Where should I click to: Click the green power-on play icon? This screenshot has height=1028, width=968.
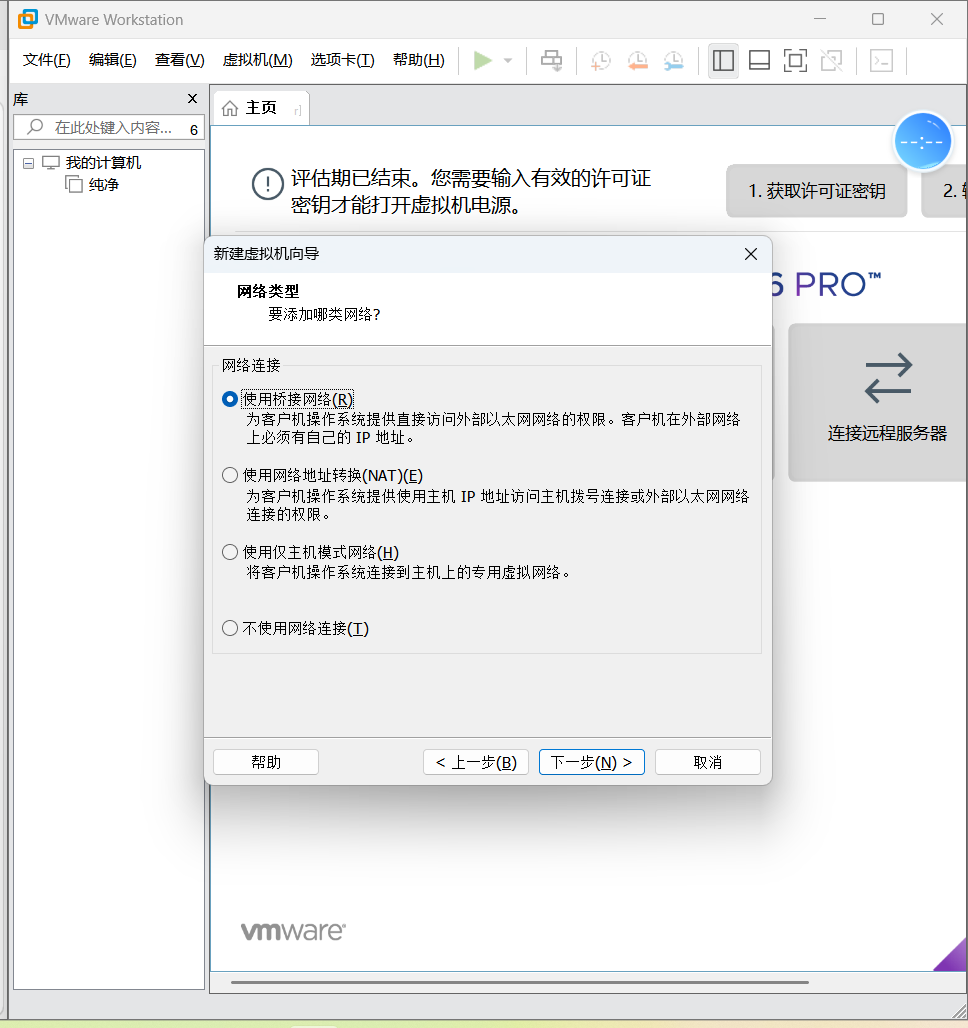[483, 60]
